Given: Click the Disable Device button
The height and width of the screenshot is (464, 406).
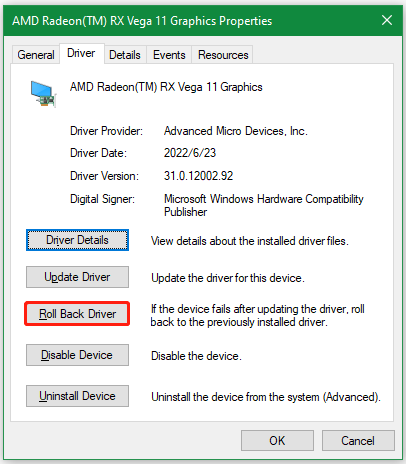Looking at the screenshot, I should click(x=77, y=355).
